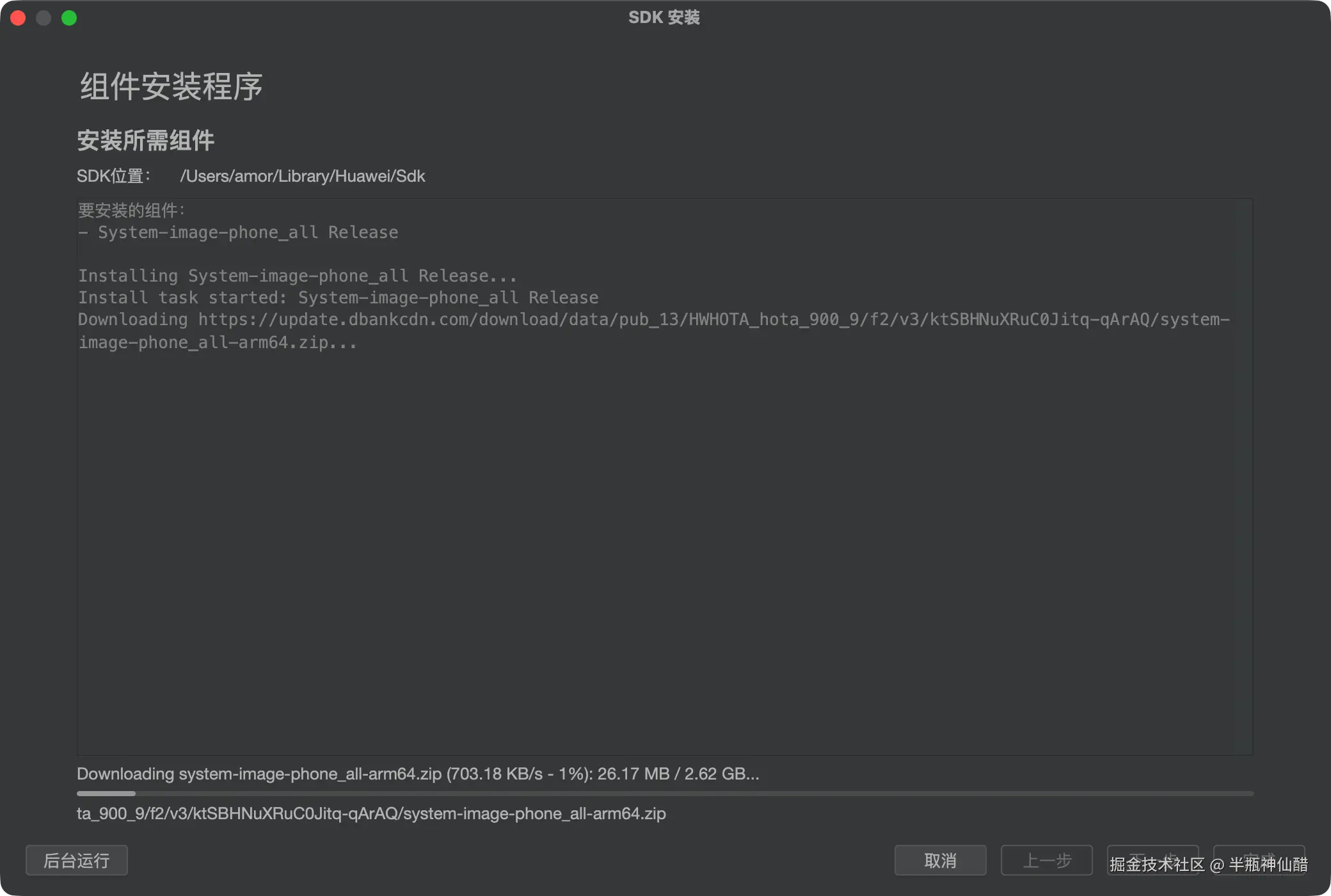Click the grey minimize window button
Image resolution: width=1331 pixels, height=896 pixels.
coord(44,18)
